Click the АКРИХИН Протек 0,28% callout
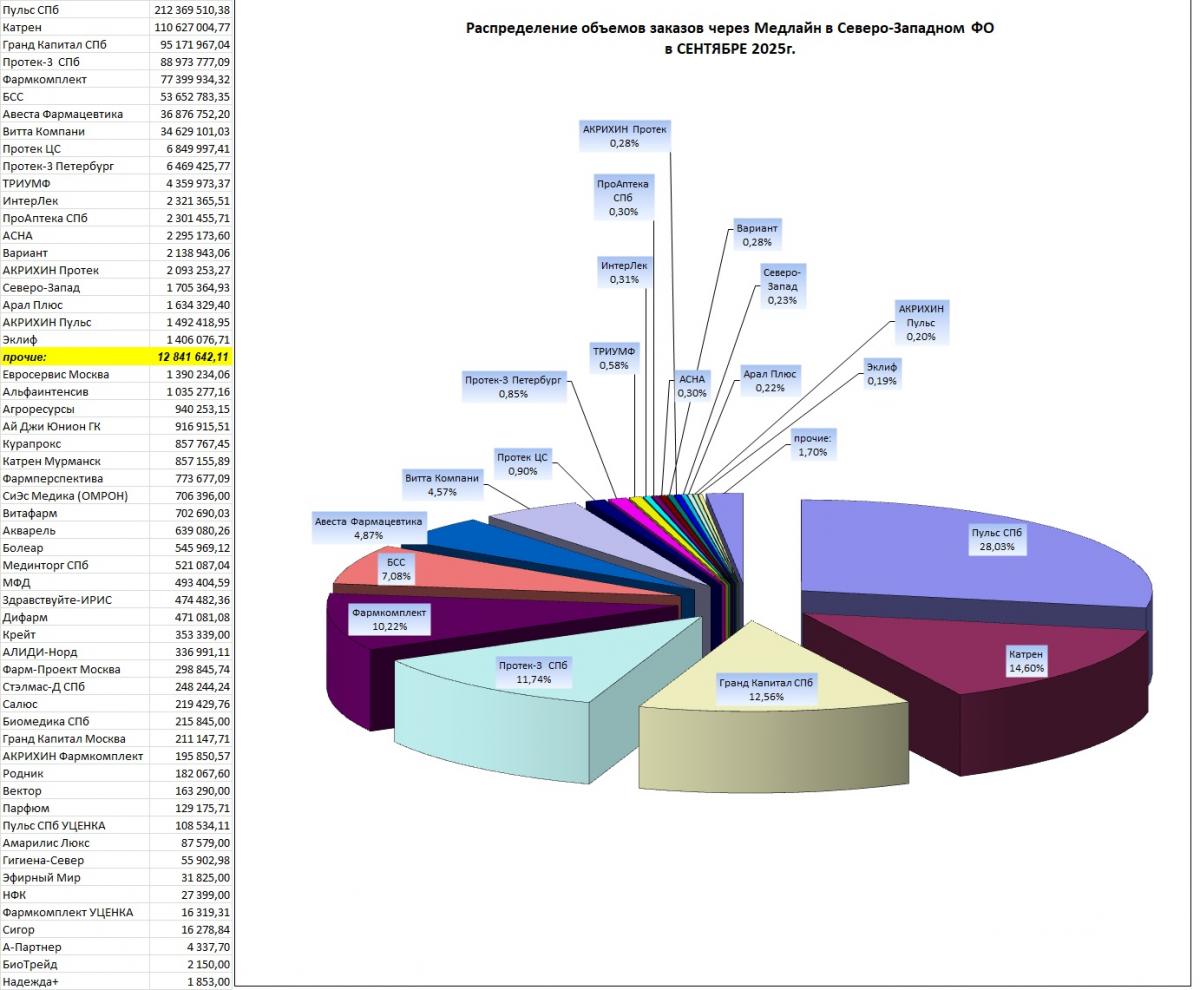This screenshot has height=990, width=1200. (624, 136)
